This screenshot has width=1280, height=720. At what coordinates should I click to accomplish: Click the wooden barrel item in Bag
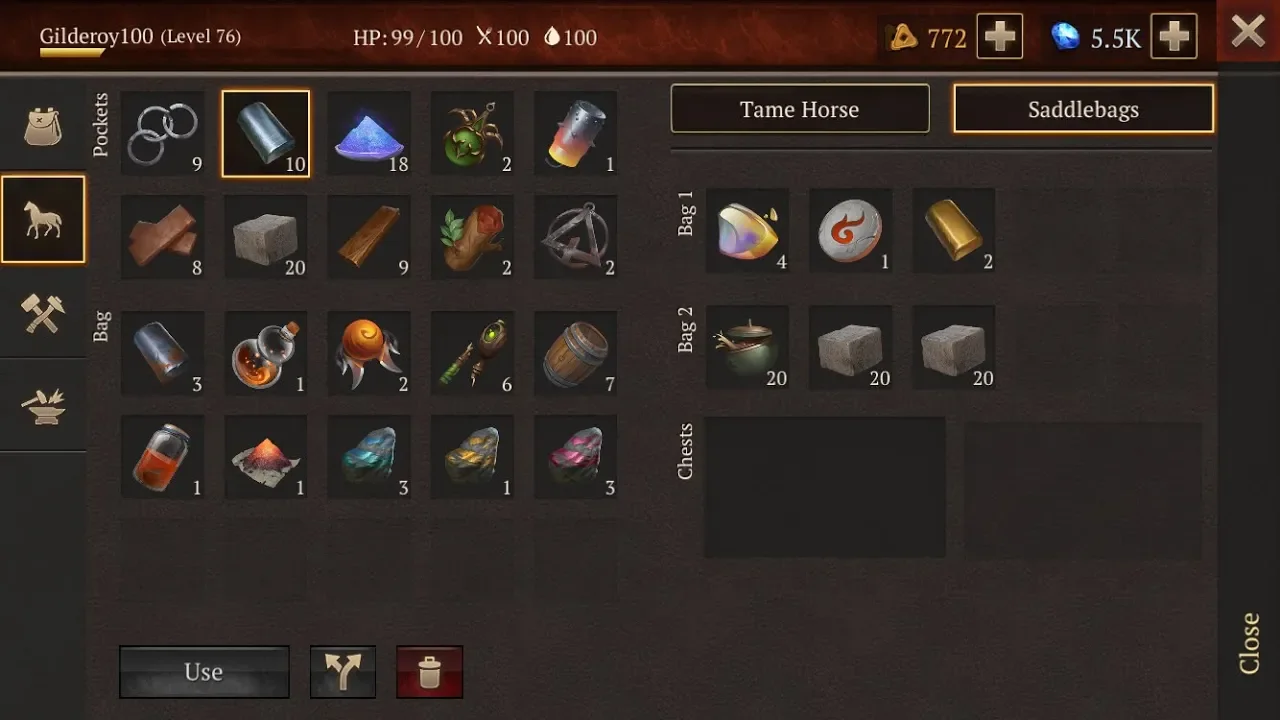[576, 353]
